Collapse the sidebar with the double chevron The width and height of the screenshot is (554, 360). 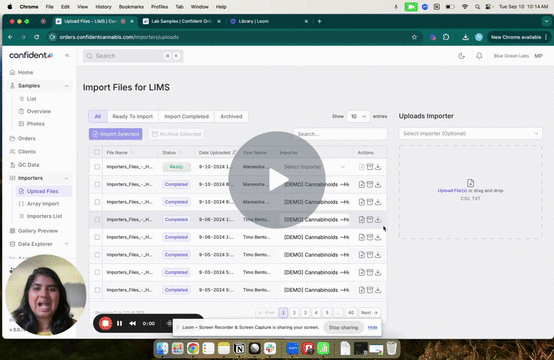tap(67, 55)
